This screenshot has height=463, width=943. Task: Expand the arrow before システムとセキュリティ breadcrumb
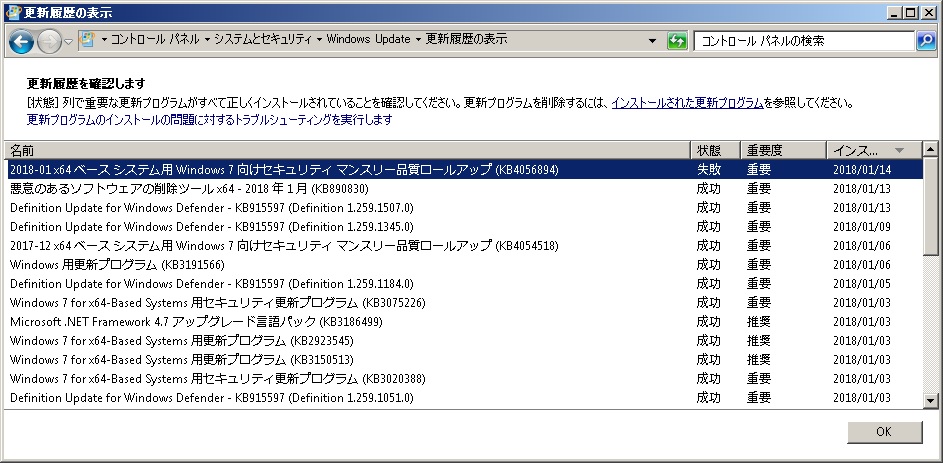[x=207, y=40]
